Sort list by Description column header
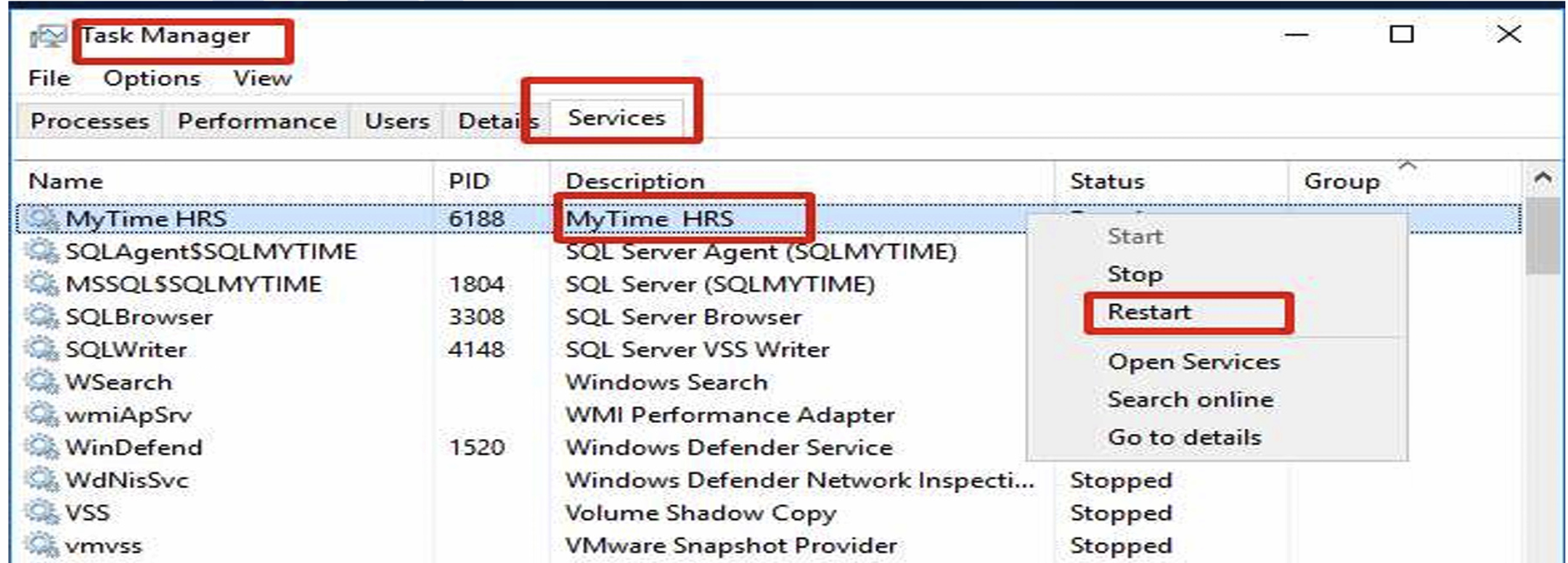Viewport: 1568px width, 563px height. (x=634, y=181)
